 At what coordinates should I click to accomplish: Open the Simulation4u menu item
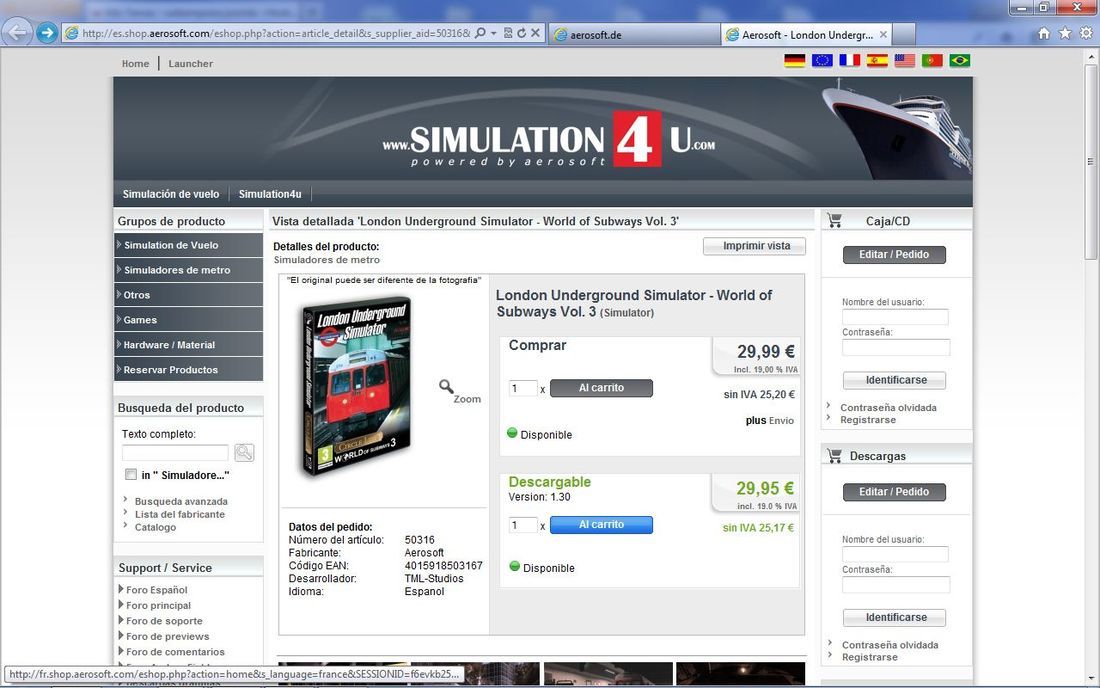[x=270, y=194]
